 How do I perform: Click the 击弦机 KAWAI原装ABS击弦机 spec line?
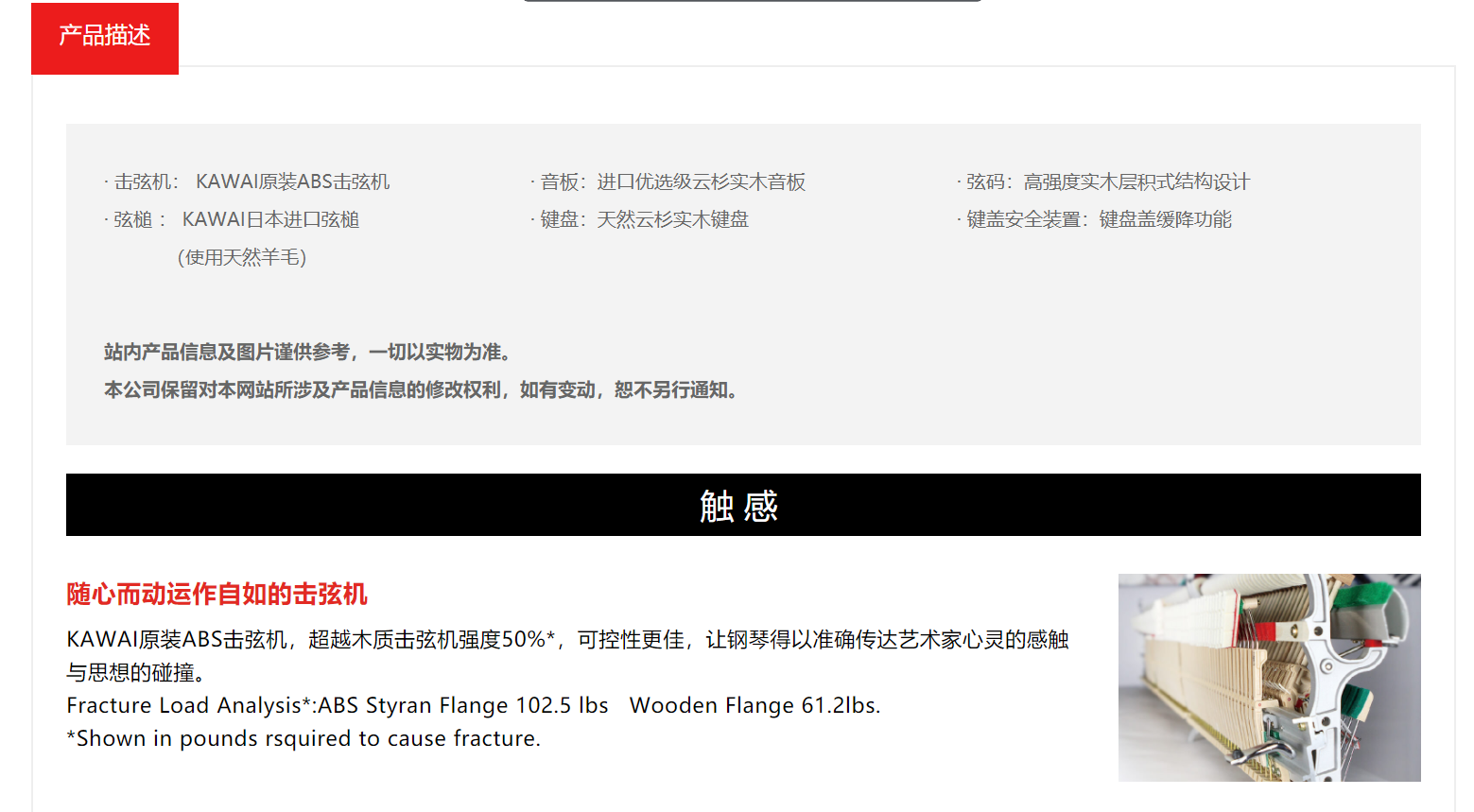247,181
